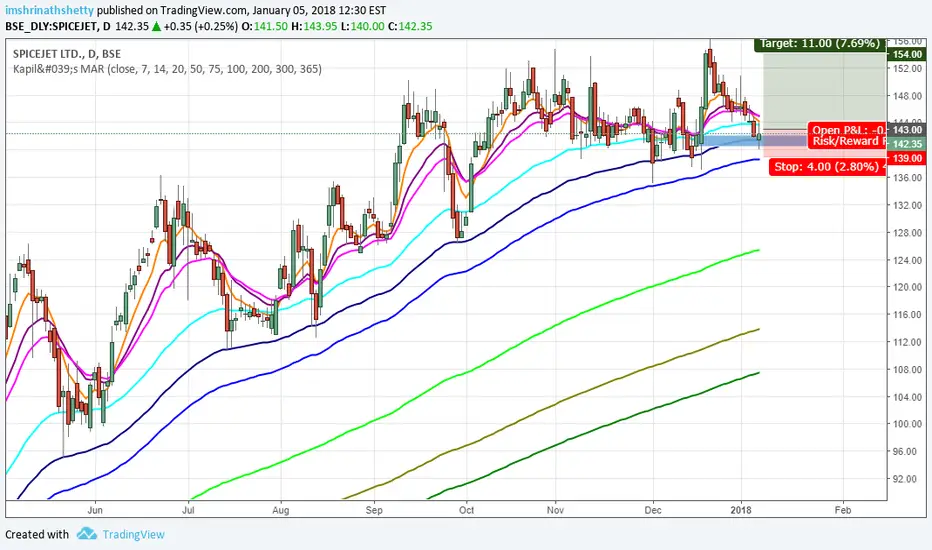Click the Dec label on time axis
This screenshot has height=550, width=932.
[x=653, y=510]
